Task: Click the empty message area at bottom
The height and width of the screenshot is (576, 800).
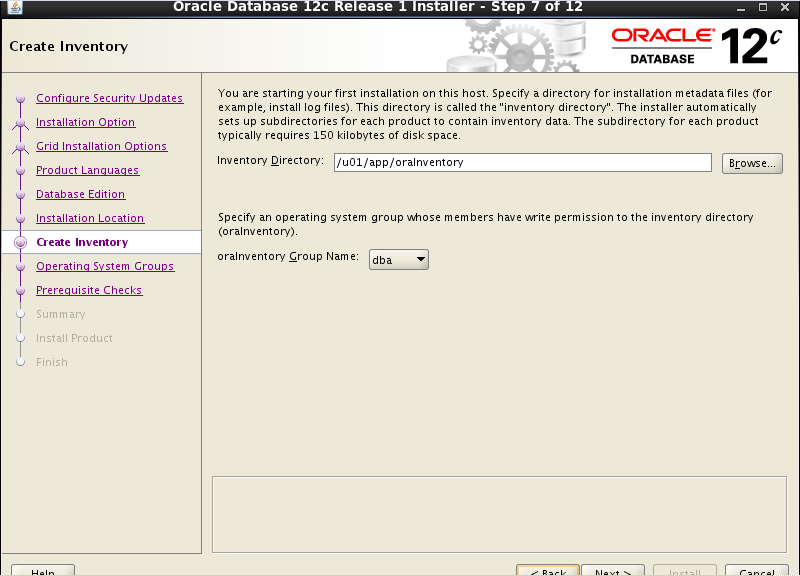Action: point(499,514)
